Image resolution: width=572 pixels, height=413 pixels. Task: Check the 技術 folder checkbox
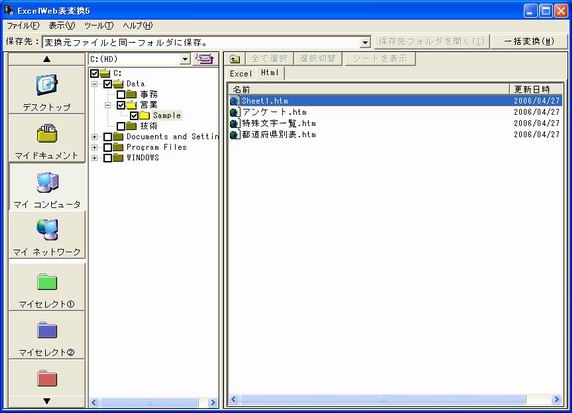click(121, 126)
